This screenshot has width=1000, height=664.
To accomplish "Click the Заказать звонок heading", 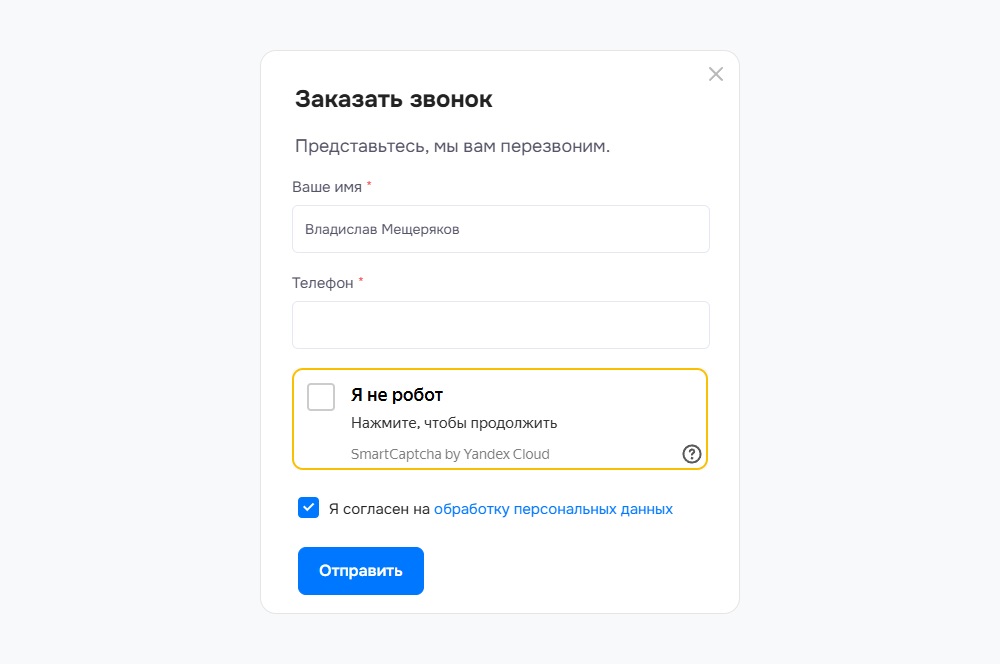I will coord(393,99).
